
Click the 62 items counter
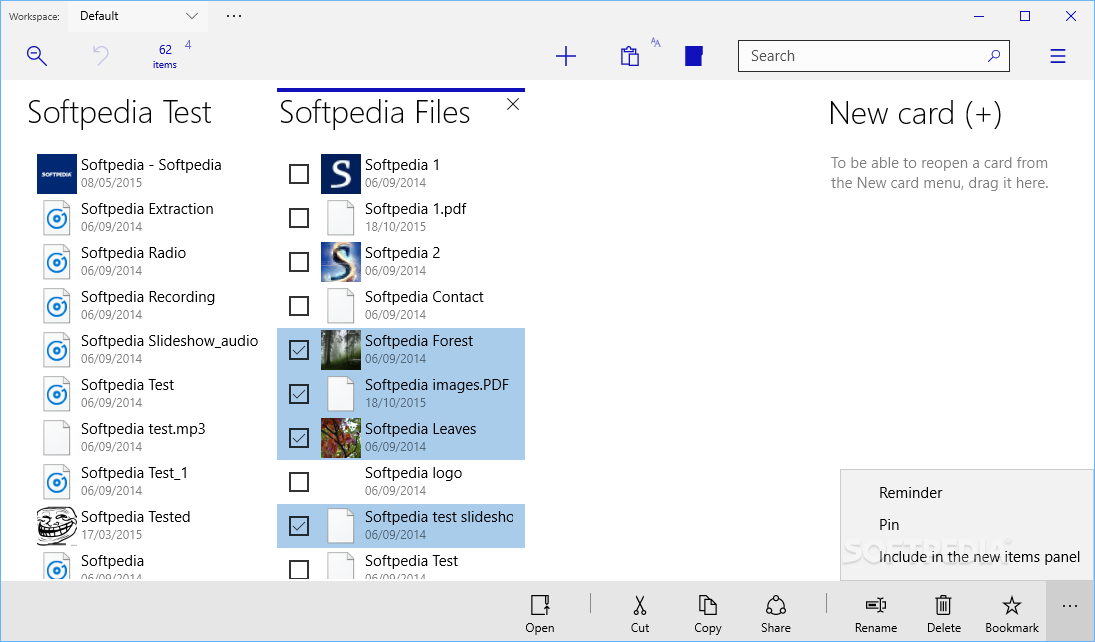165,56
